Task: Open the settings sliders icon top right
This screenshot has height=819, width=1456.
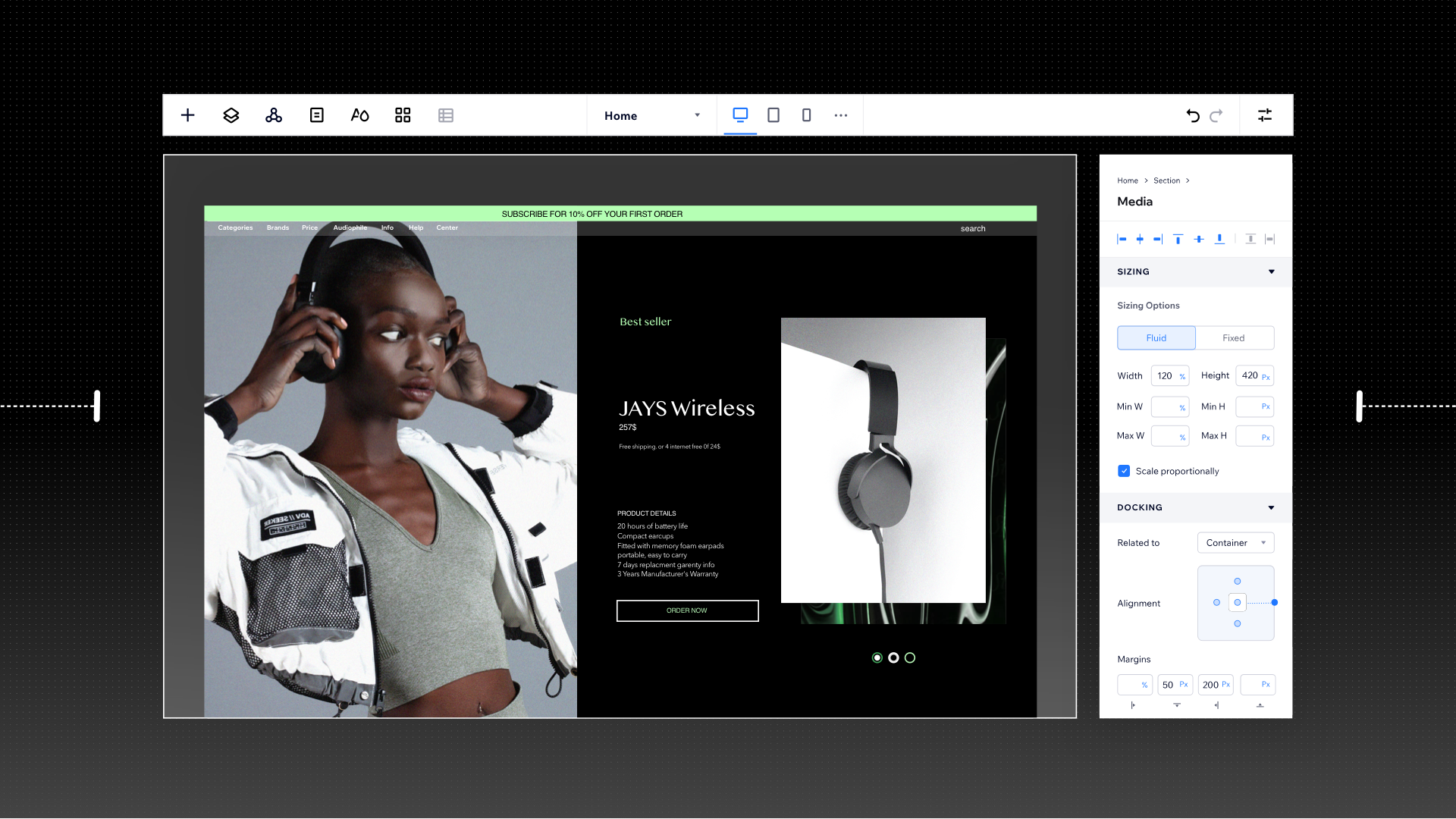Action: click(x=1265, y=115)
